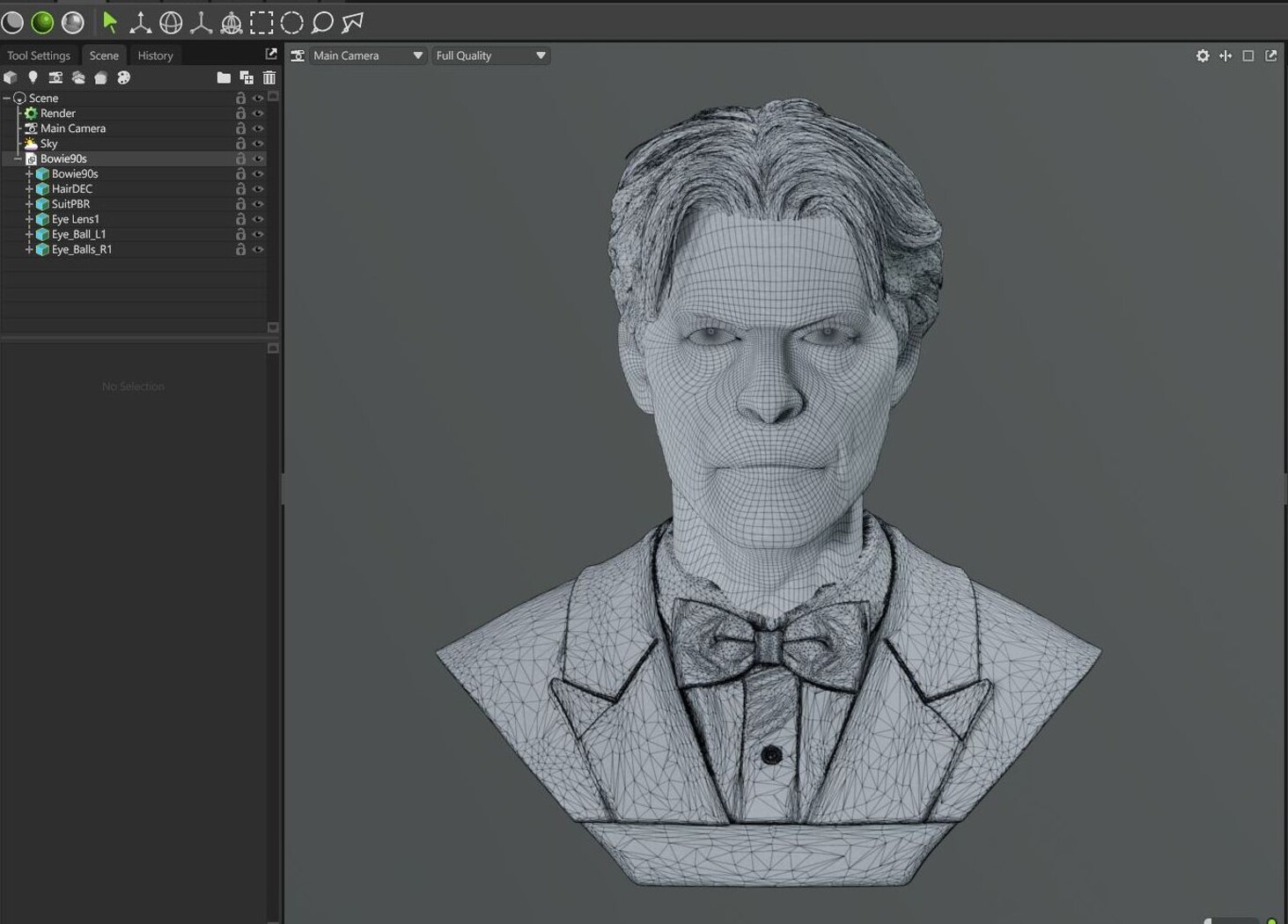1288x924 pixels.
Task: Duplicate the selected scene object
Action: pos(247,77)
